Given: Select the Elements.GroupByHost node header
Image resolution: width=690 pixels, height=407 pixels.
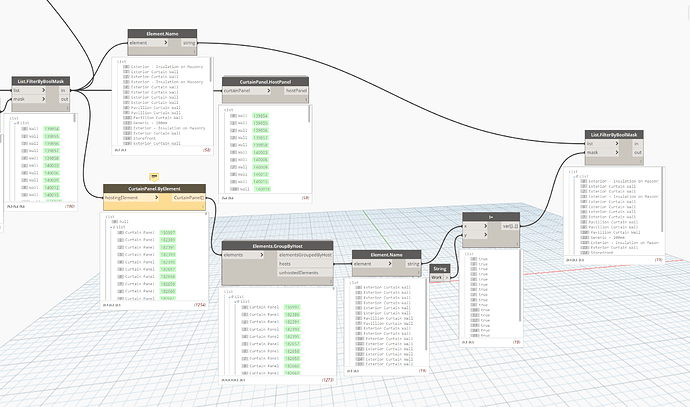Looking at the screenshot, I should point(277,246).
